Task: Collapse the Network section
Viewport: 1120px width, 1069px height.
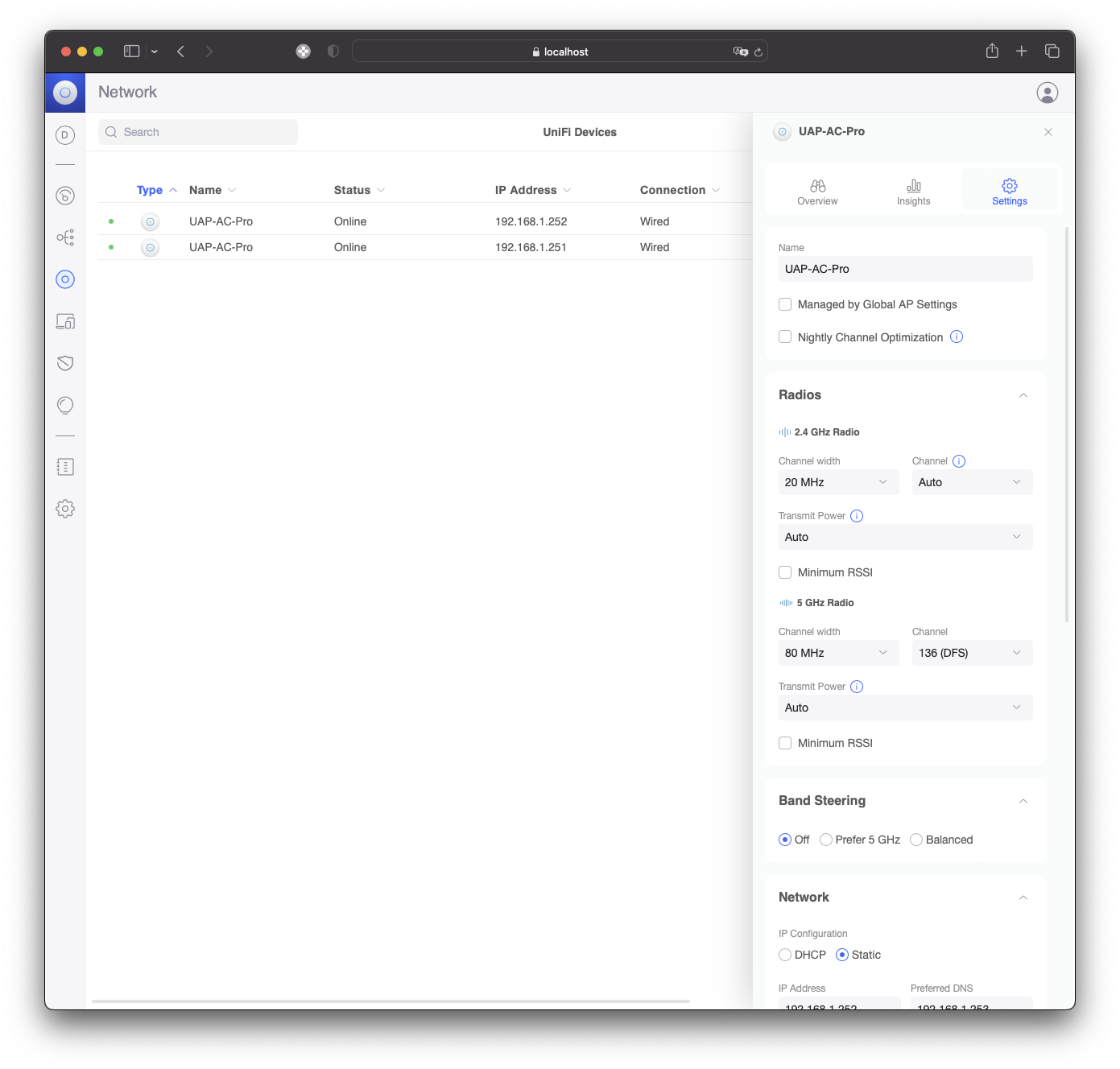Action: pyautogui.click(x=1023, y=898)
